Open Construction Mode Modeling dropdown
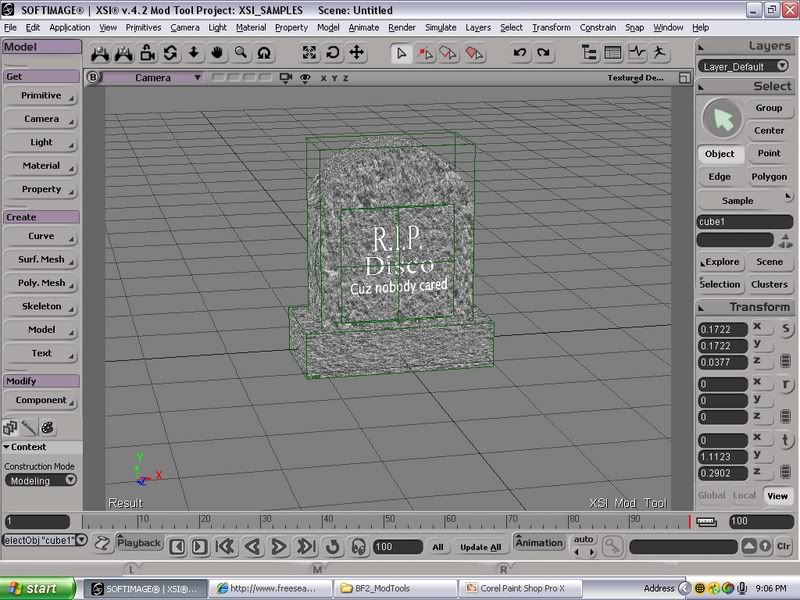Screen dimensions: 800x600 point(41,481)
